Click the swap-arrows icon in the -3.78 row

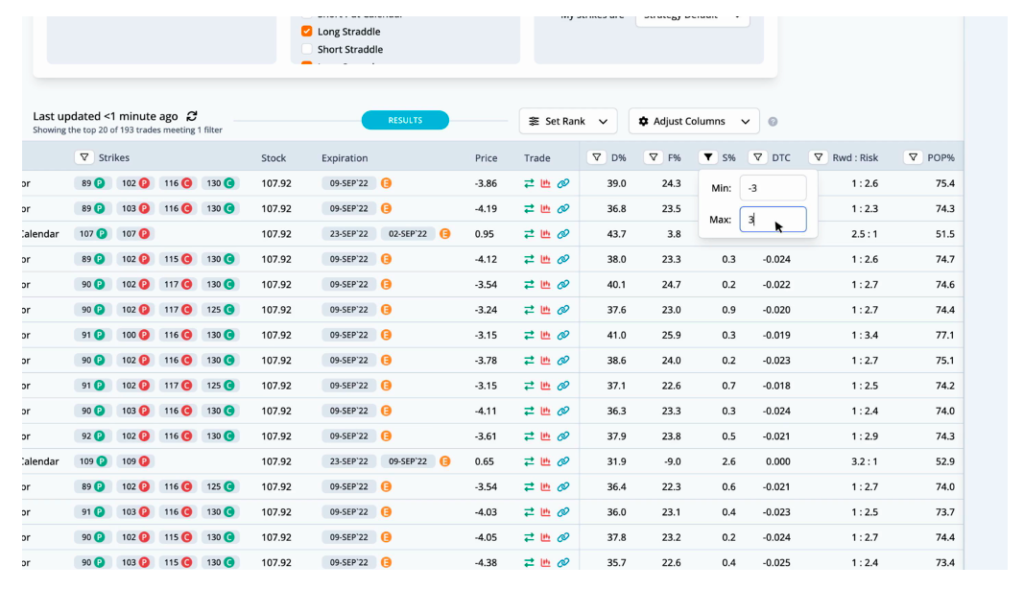click(x=529, y=360)
